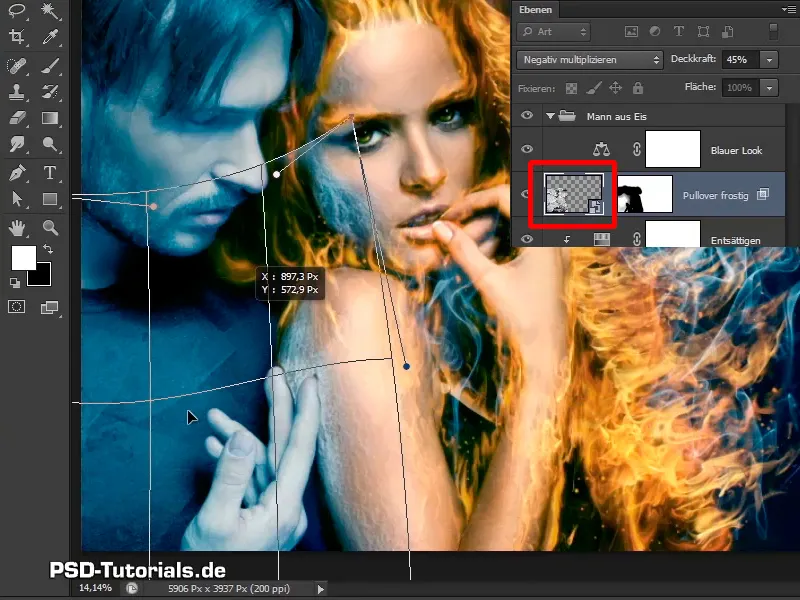This screenshot has height=600, width=800.
Task: Click the Deckkraft 45% value field
Action: click(x=740, y=60)
